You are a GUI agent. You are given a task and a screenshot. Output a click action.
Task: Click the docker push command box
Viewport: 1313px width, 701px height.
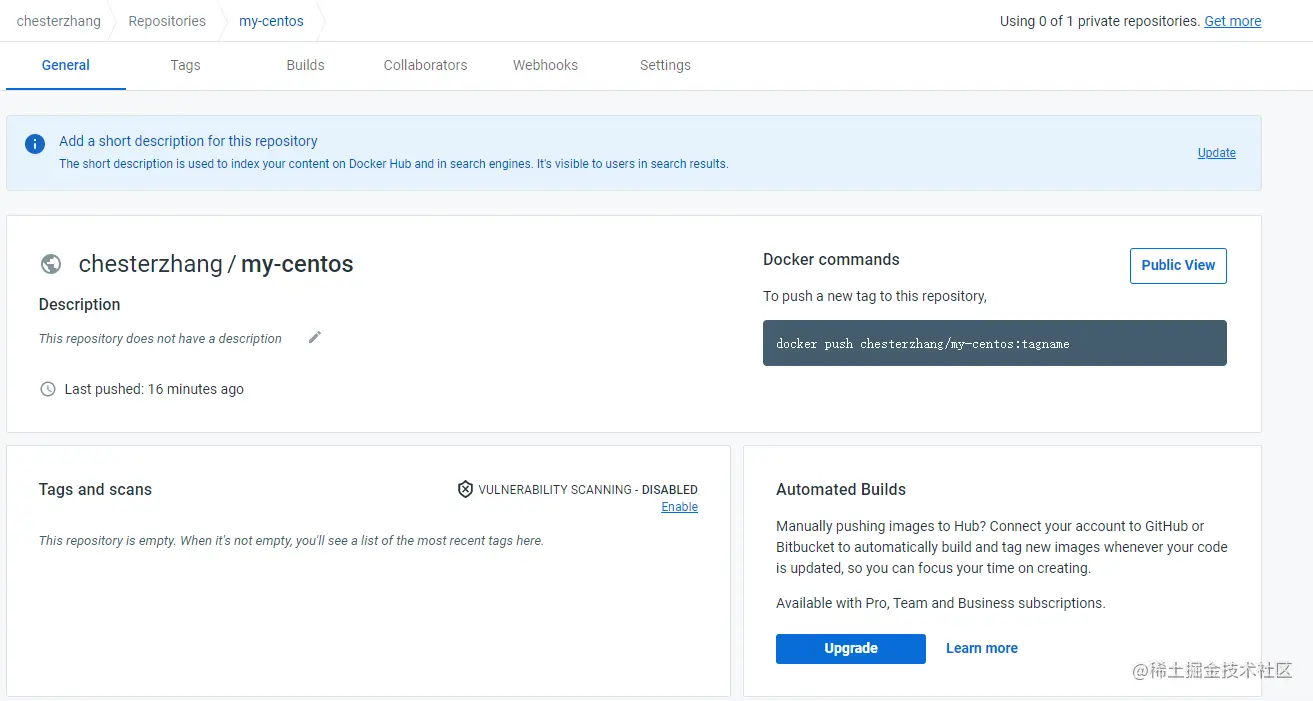pos(995,343)
